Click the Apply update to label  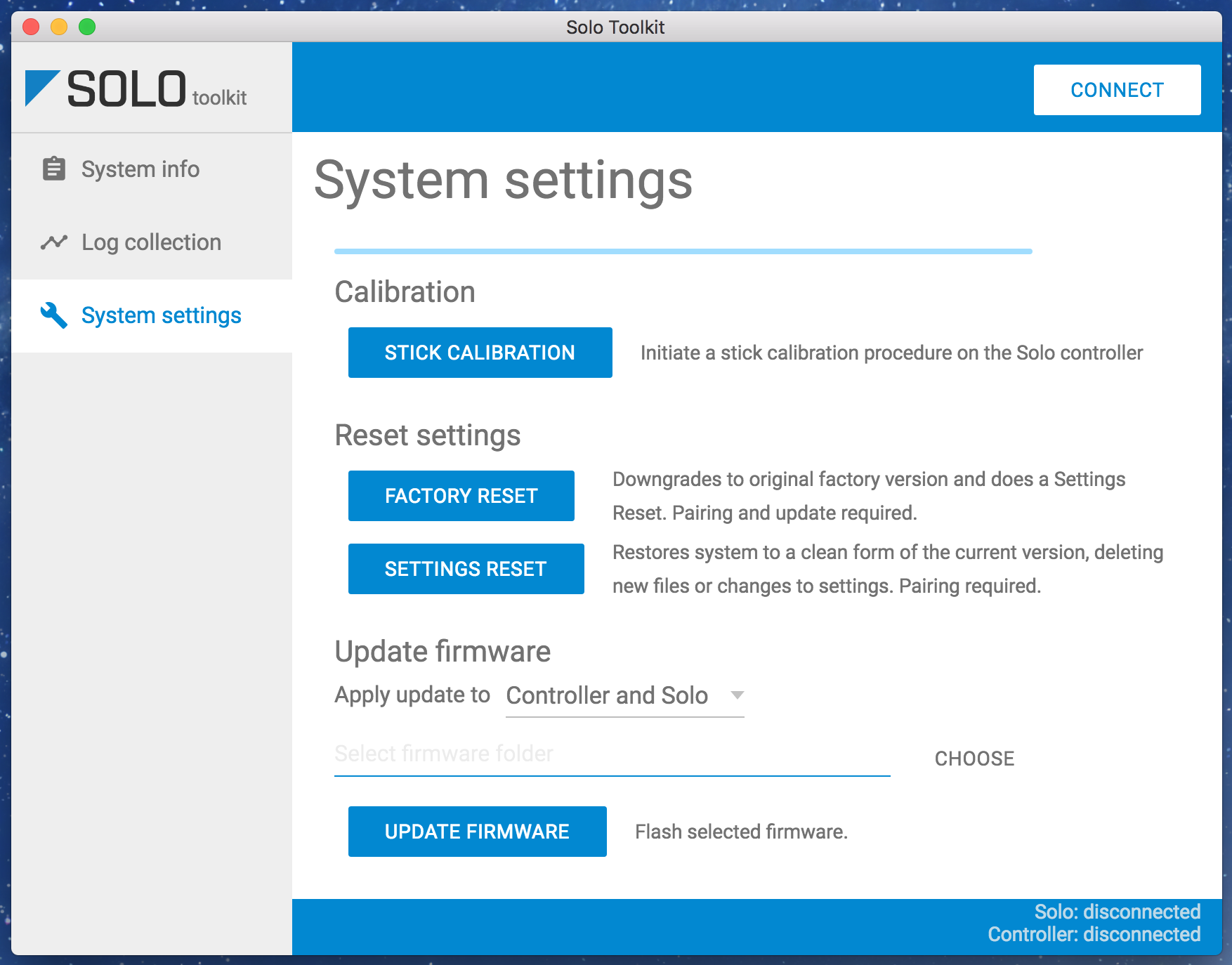coord(412,695)
